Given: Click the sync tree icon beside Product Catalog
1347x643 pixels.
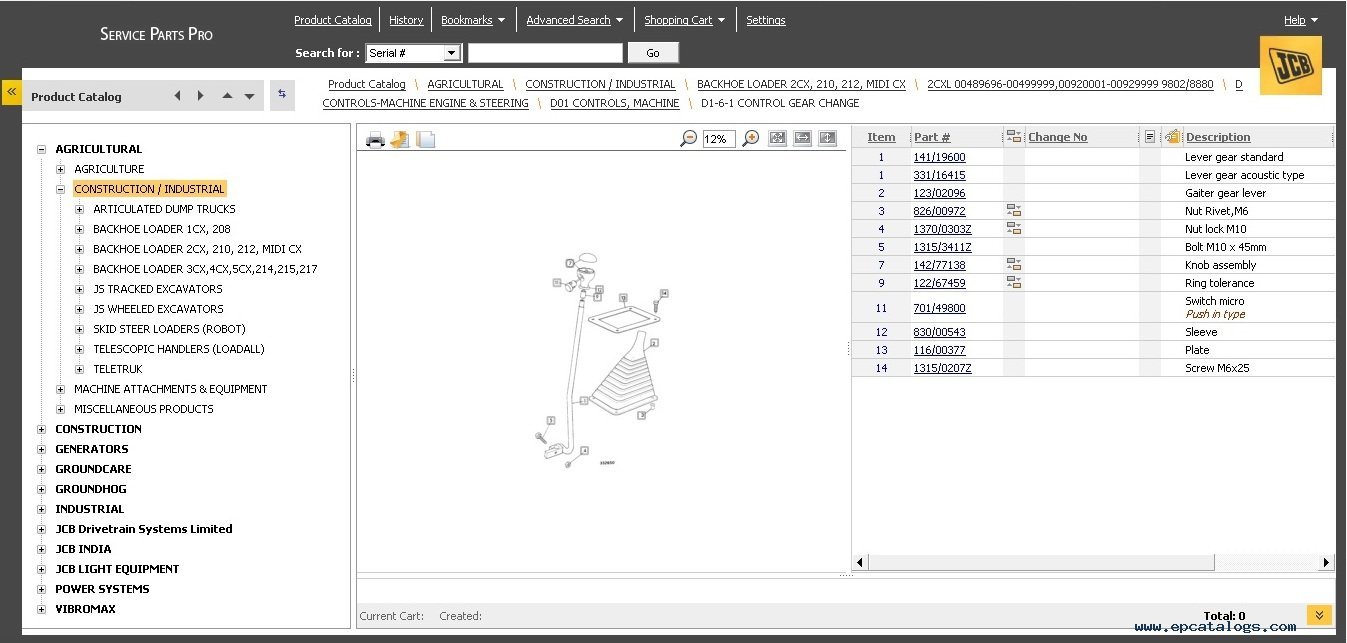Looking at the screenshot, I should [x=282, y=94].
